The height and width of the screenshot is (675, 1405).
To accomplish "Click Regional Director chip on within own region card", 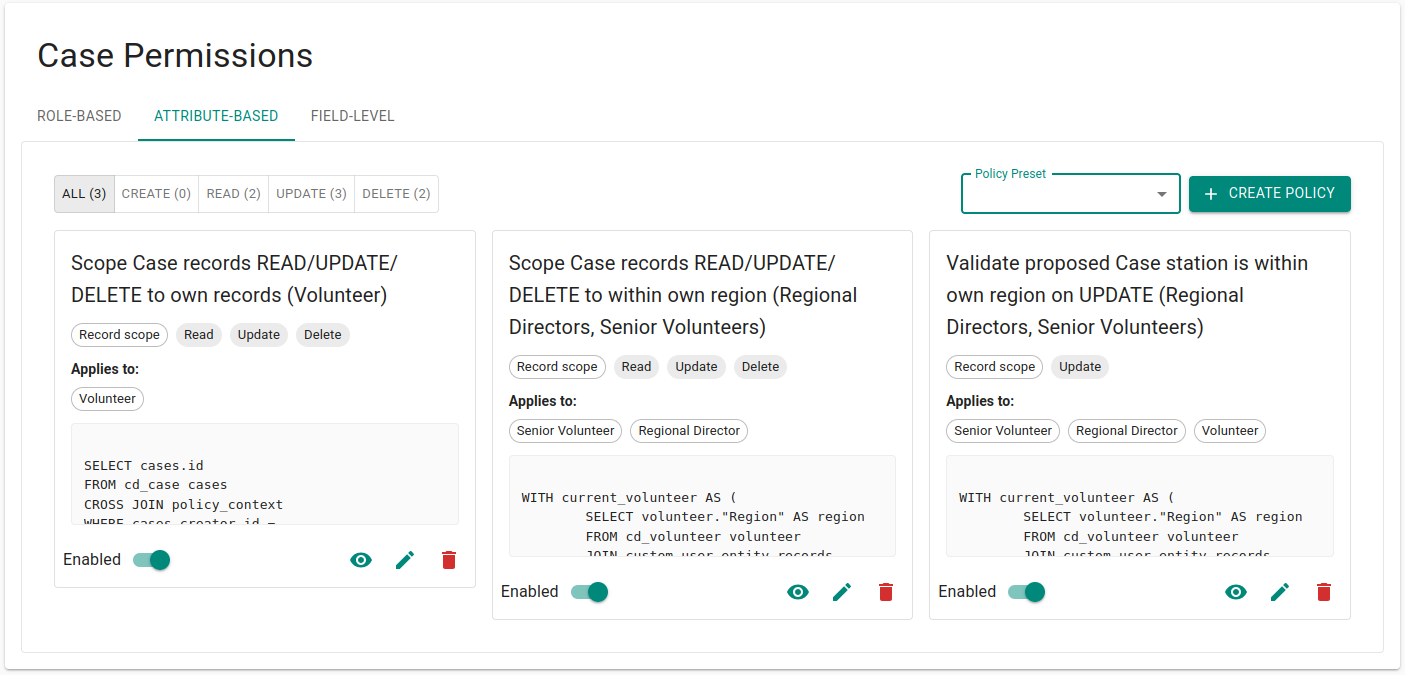I will (689, 431).
